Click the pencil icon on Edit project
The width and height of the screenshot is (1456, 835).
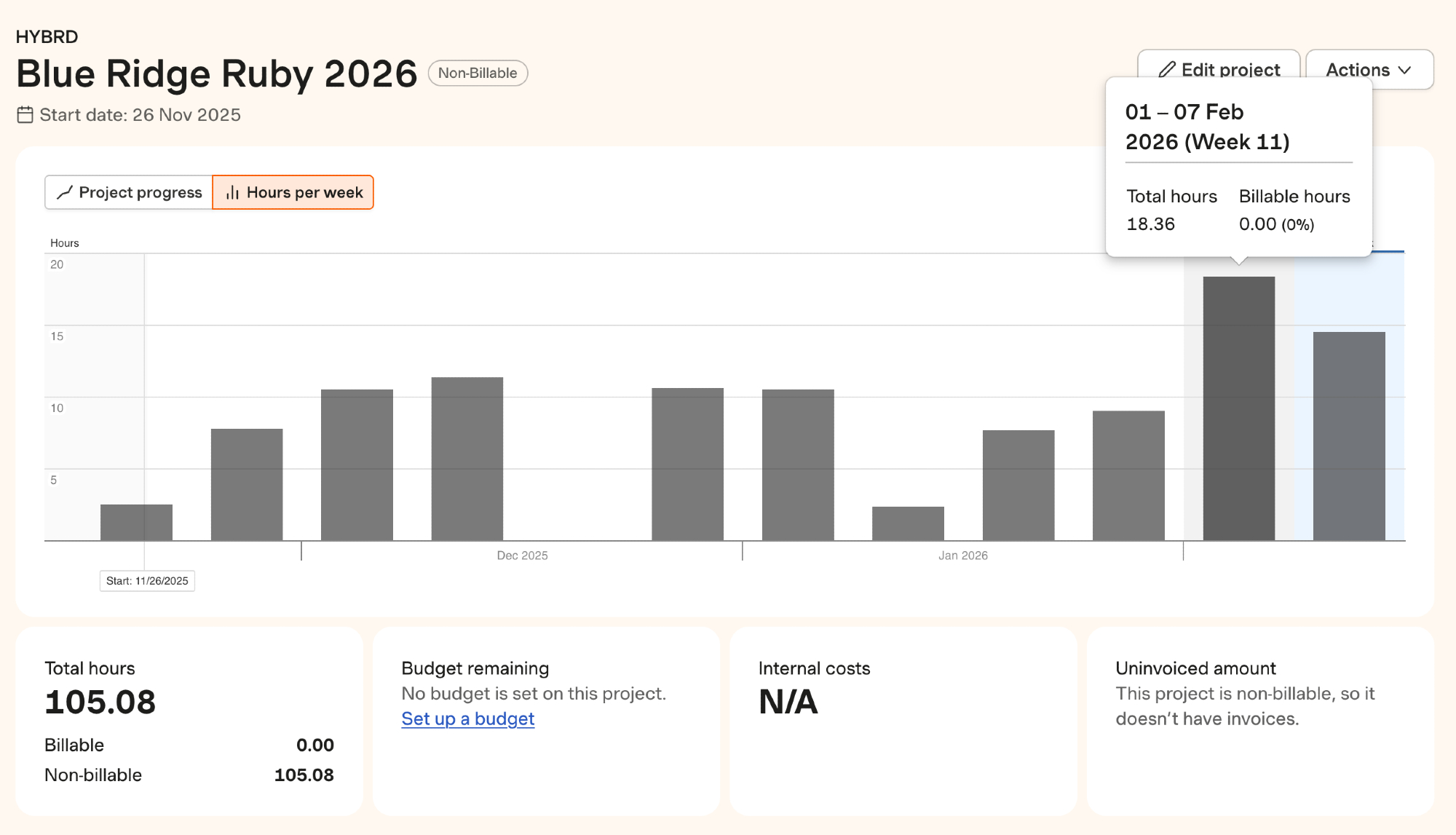1167,70
